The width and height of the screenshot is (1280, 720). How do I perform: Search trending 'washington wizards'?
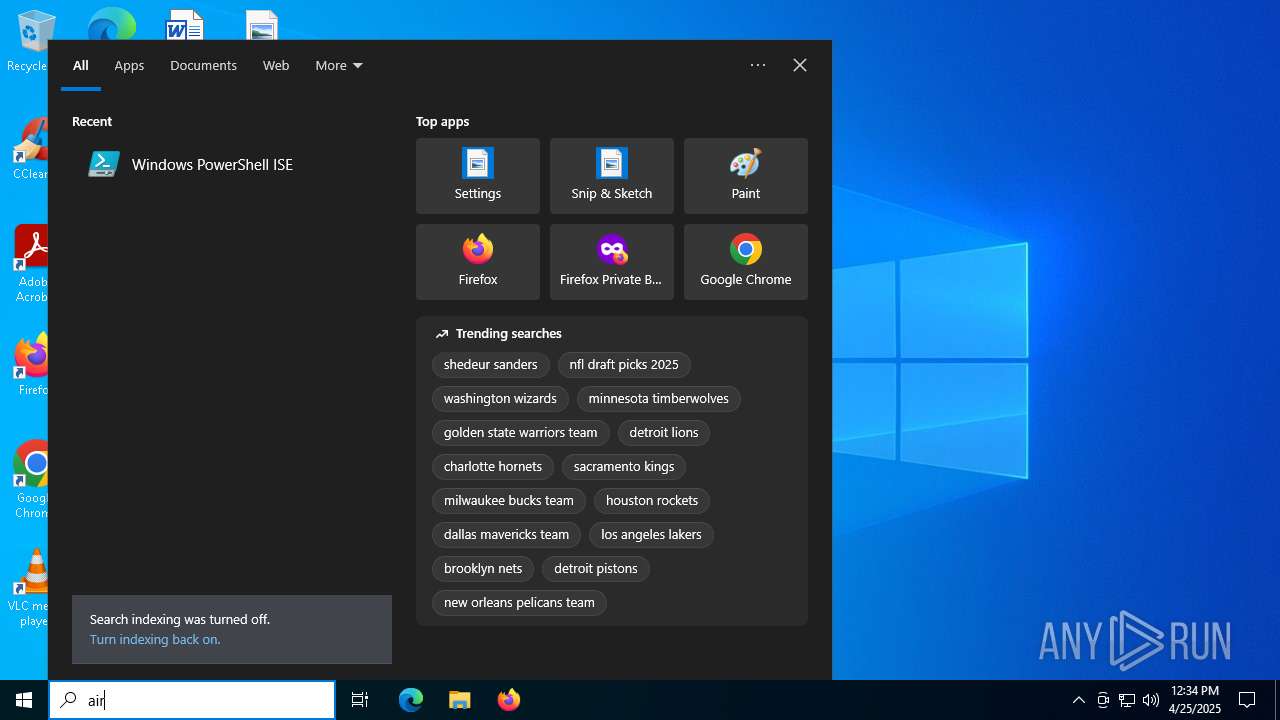500,399
